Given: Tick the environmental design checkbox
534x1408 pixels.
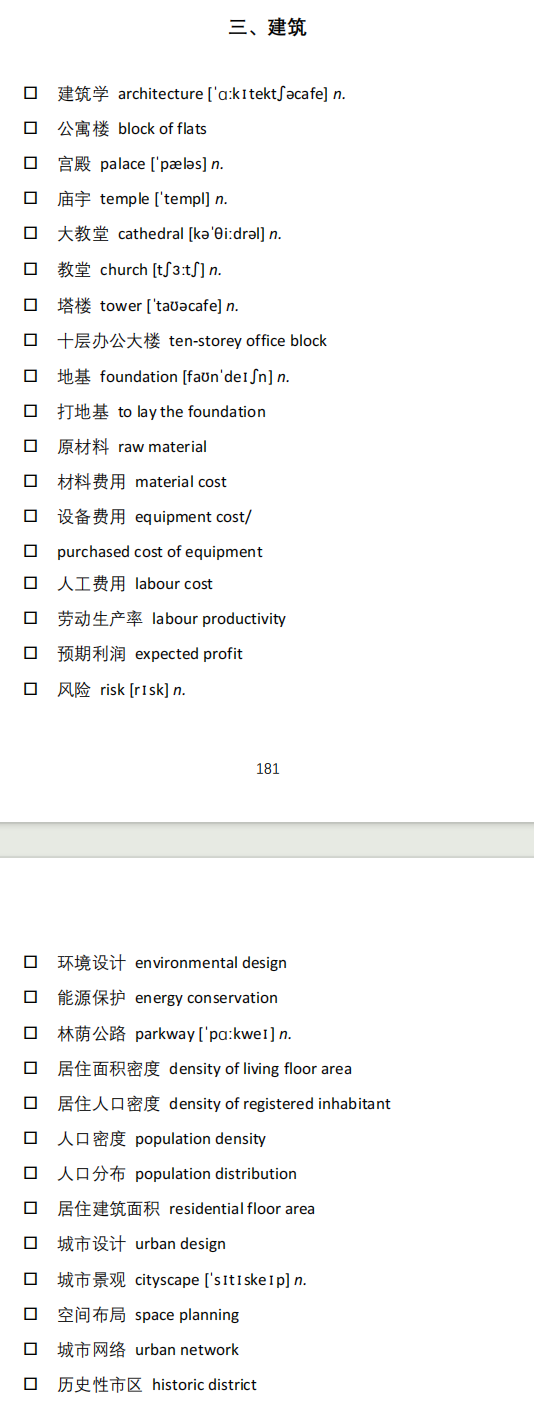Looking at the screenshot, I should 31,962.
